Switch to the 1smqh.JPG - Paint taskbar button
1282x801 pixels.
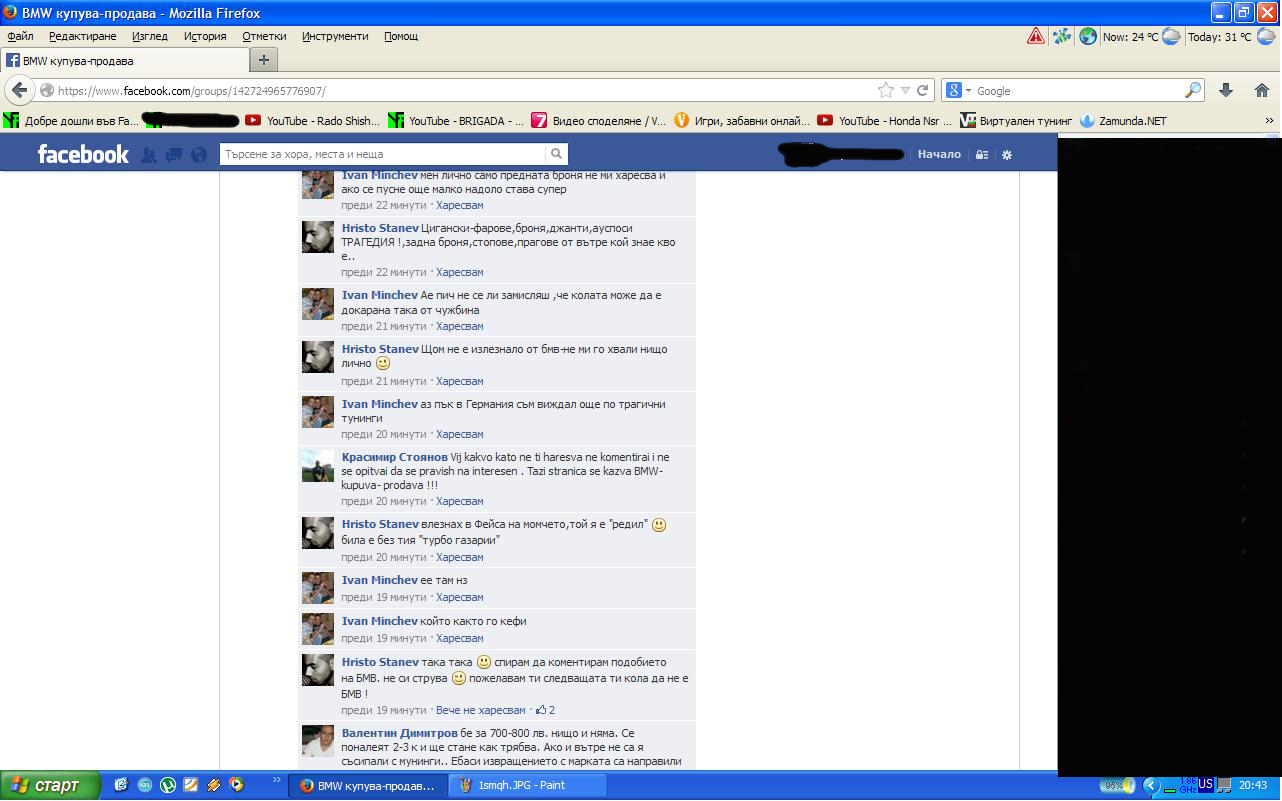528,785
